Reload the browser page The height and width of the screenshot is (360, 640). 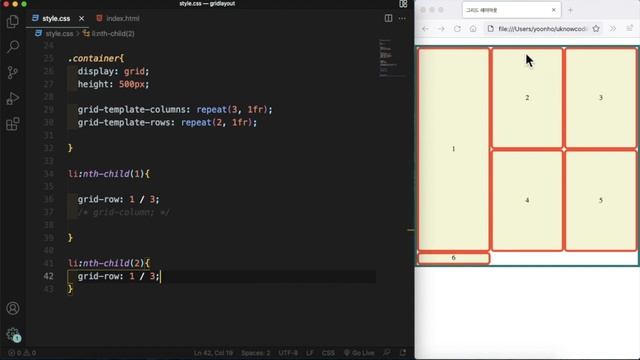click(x=457, y=29)
